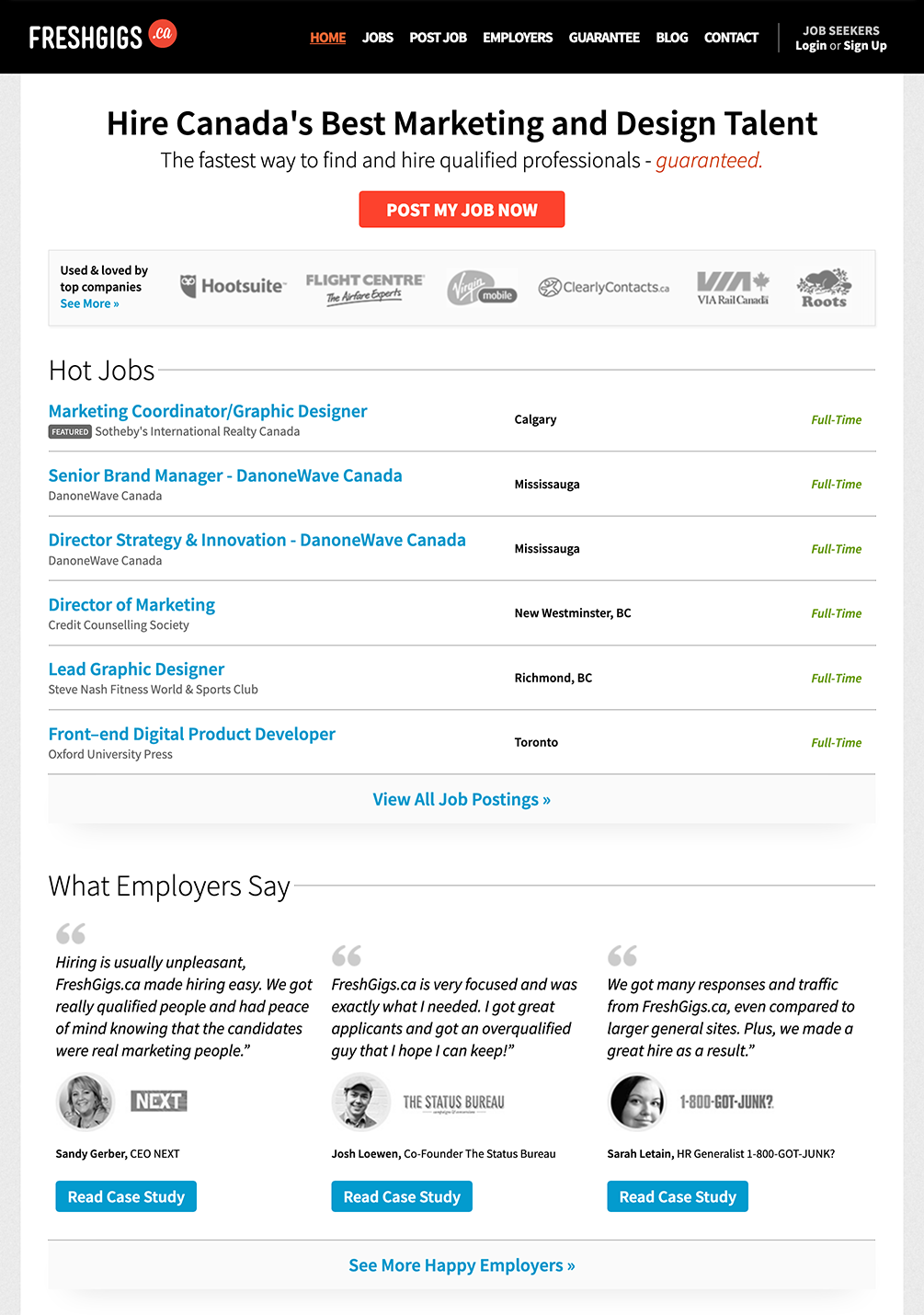Screen dimensions: 924x1315
Task: Click Sandy Gerber's profile photo
Action: 86,1101
